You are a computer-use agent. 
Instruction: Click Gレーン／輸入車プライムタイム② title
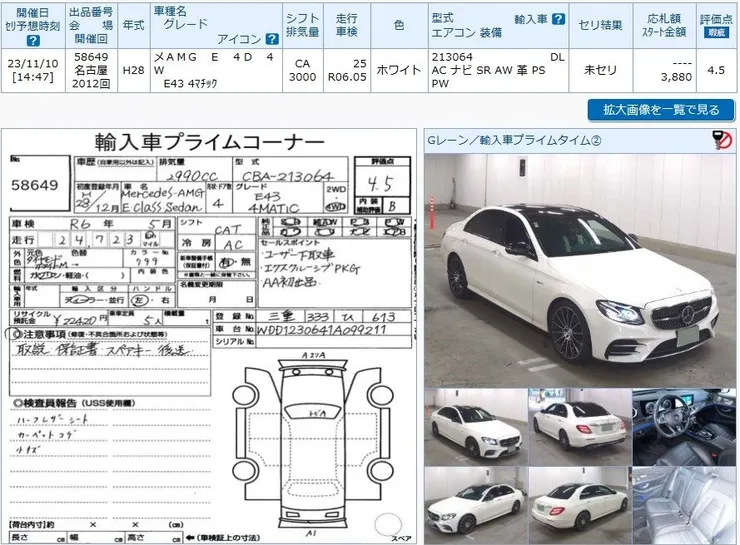click(514, 141)
